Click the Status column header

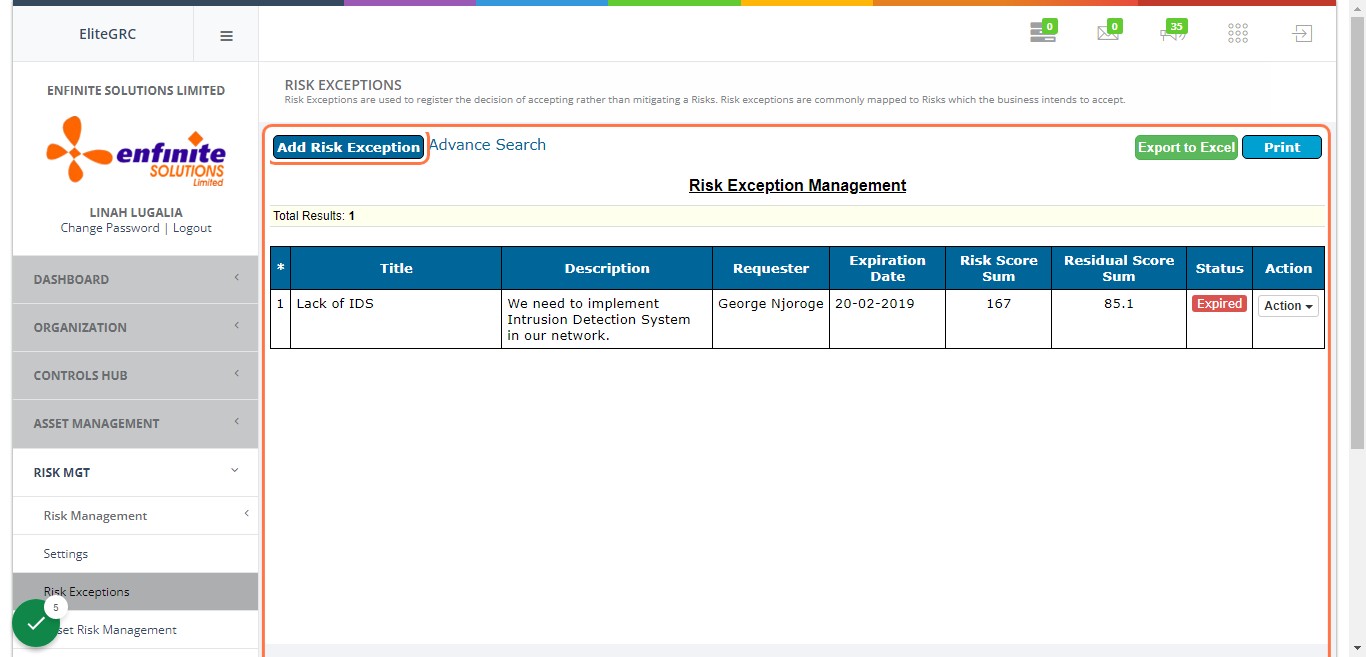1219,268
